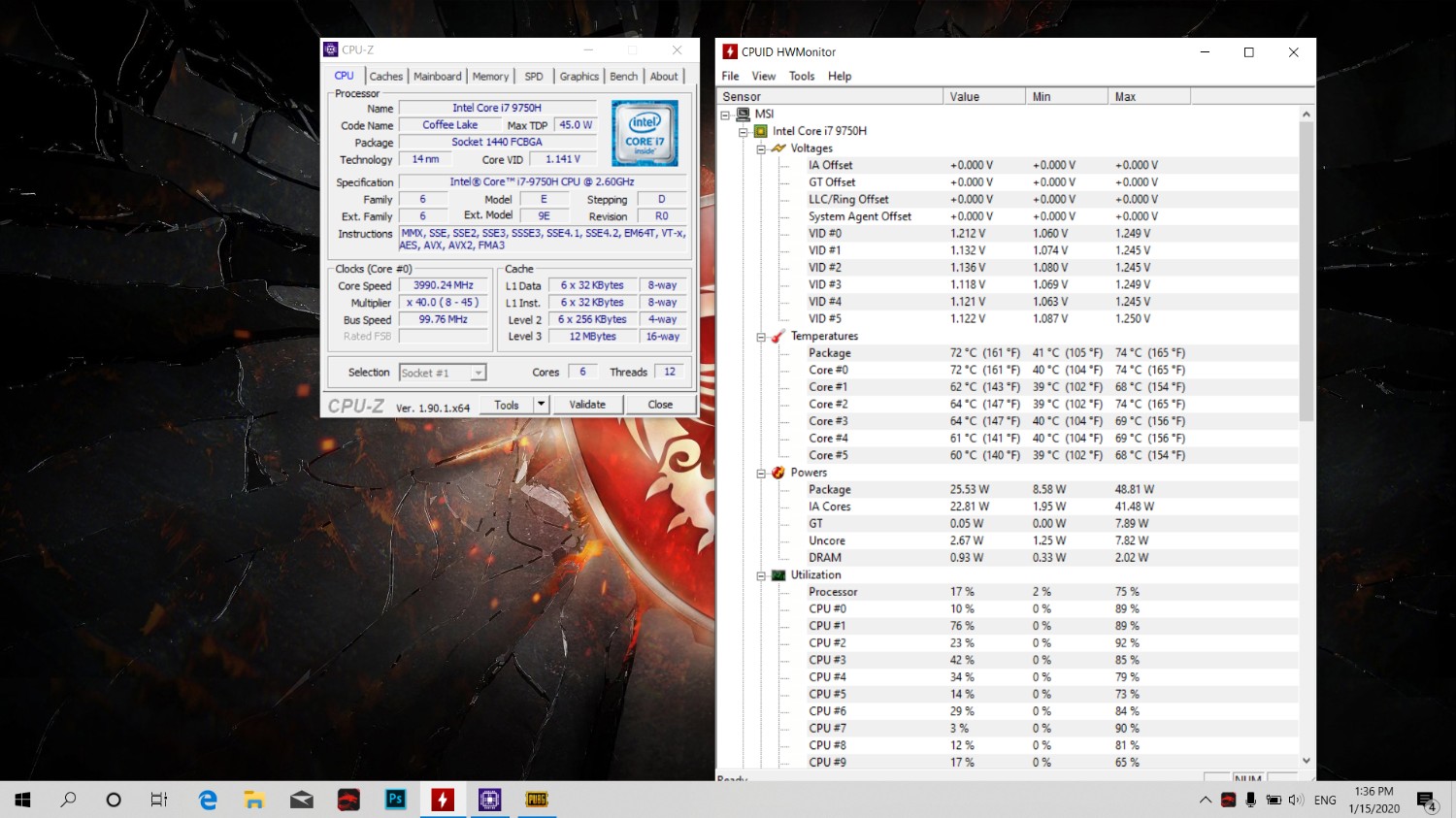Open File Explorer from taskbar
The image size is (1456, 818).
point(254,800)
